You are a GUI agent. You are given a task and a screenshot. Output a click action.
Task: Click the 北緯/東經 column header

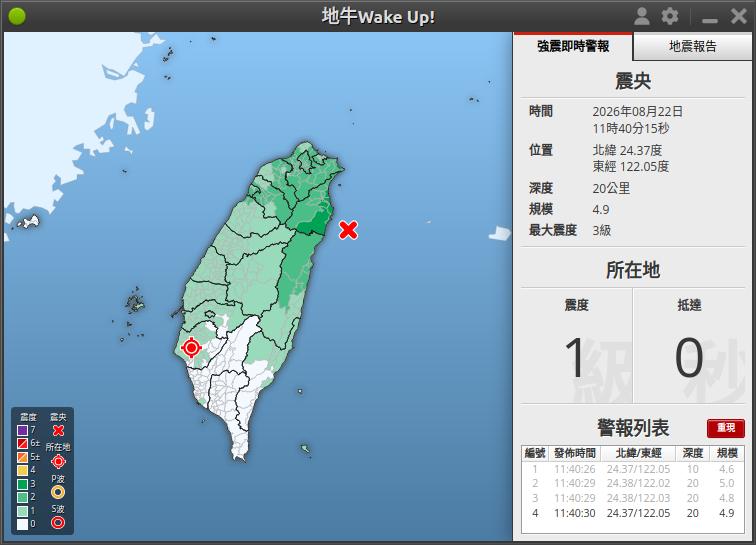click(x=638, y=453)
